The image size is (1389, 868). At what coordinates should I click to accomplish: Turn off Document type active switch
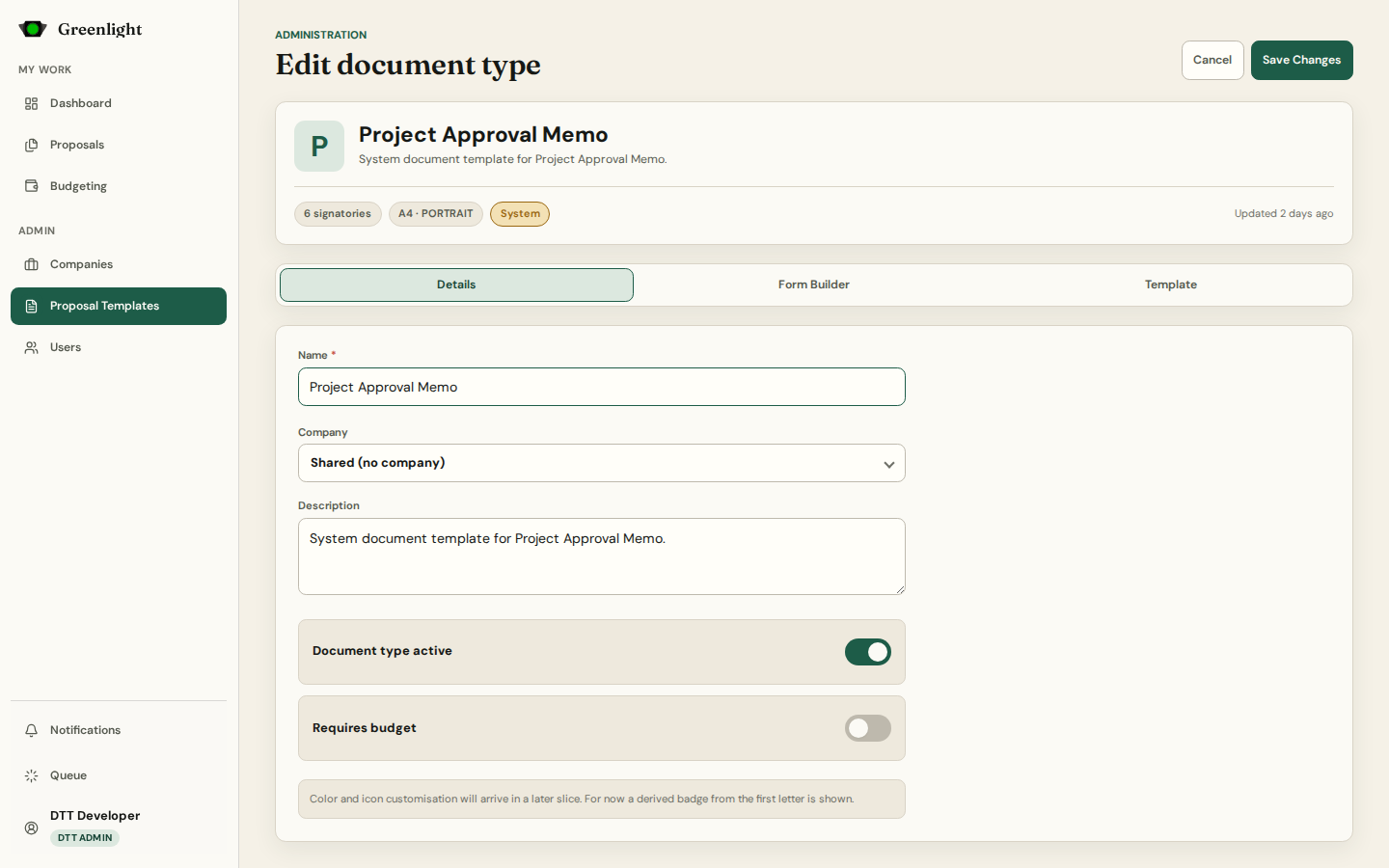pos(868,652)
